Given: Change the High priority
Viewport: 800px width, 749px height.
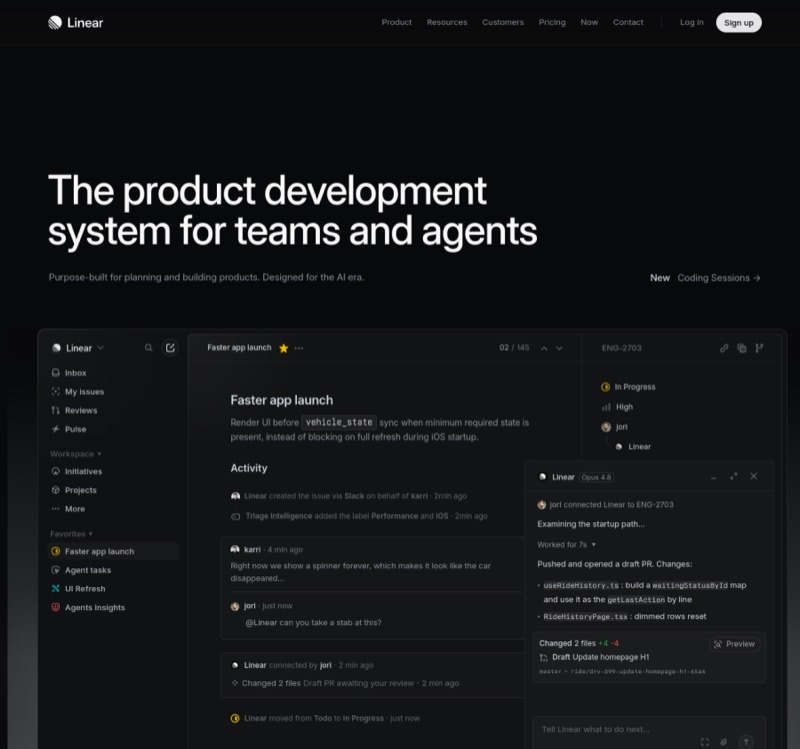Looking at the screenshot, I should tap(617, 407).
